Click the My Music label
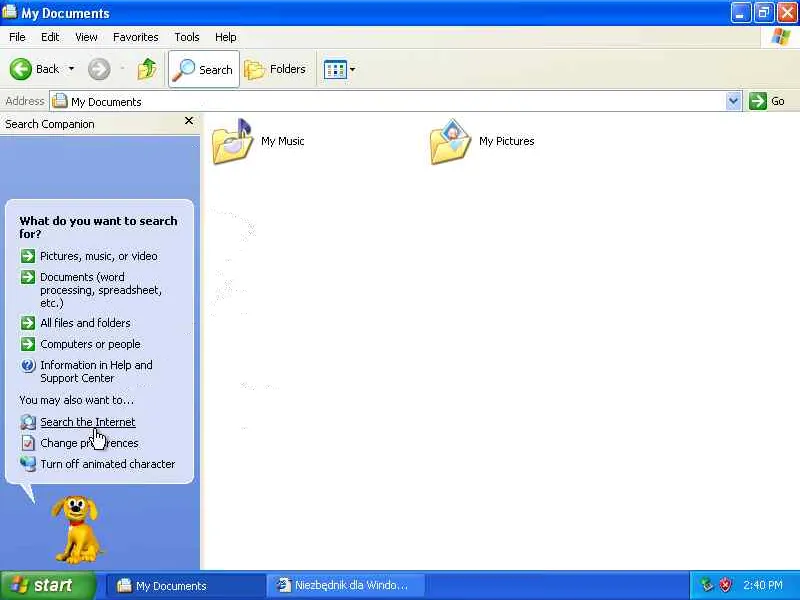This screenshot has width=800, height=600. pos(283,141)
